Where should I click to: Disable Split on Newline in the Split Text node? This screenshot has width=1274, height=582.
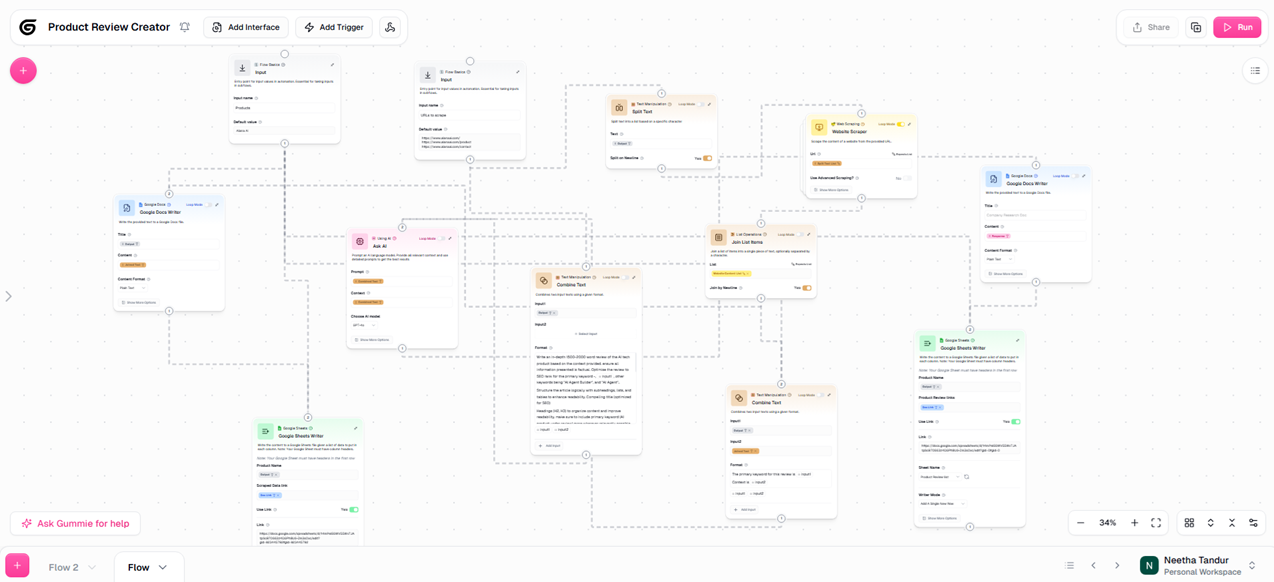(707, 158)
